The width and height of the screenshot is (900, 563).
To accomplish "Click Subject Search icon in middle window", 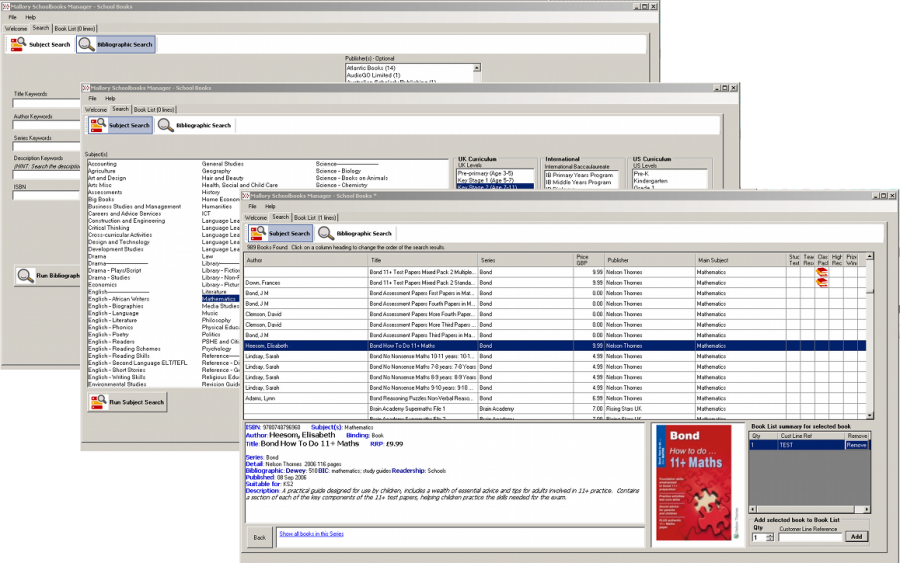I will 98,125.
